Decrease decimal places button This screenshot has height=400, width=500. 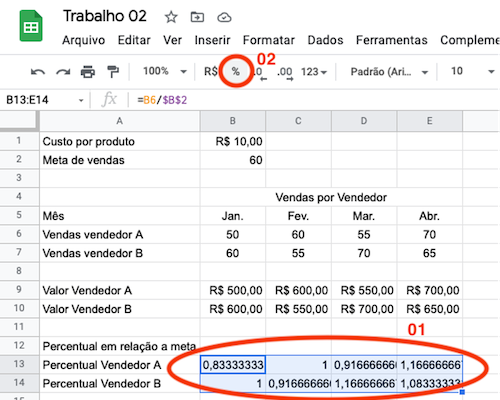click(259, 73)
